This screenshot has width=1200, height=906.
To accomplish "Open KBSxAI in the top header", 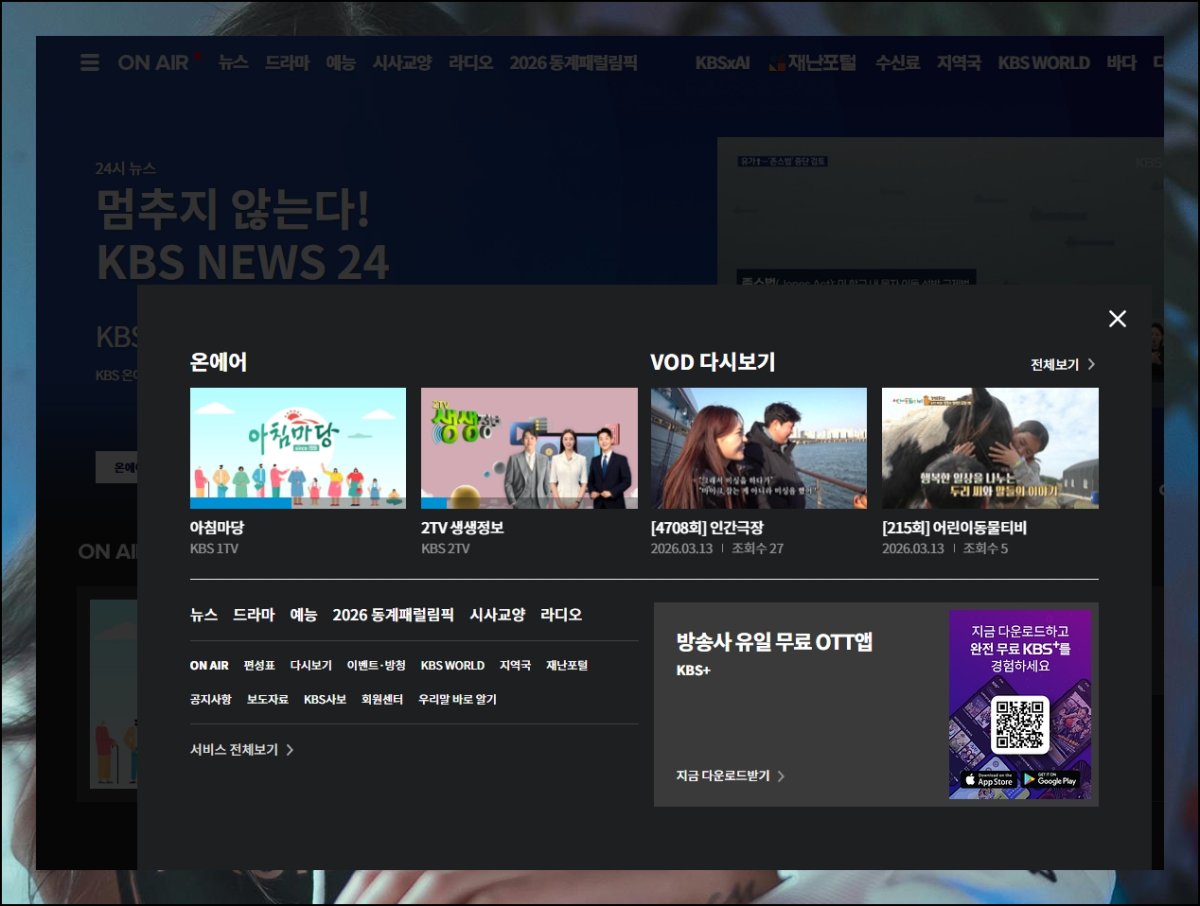I will click(x=723, y=62).
